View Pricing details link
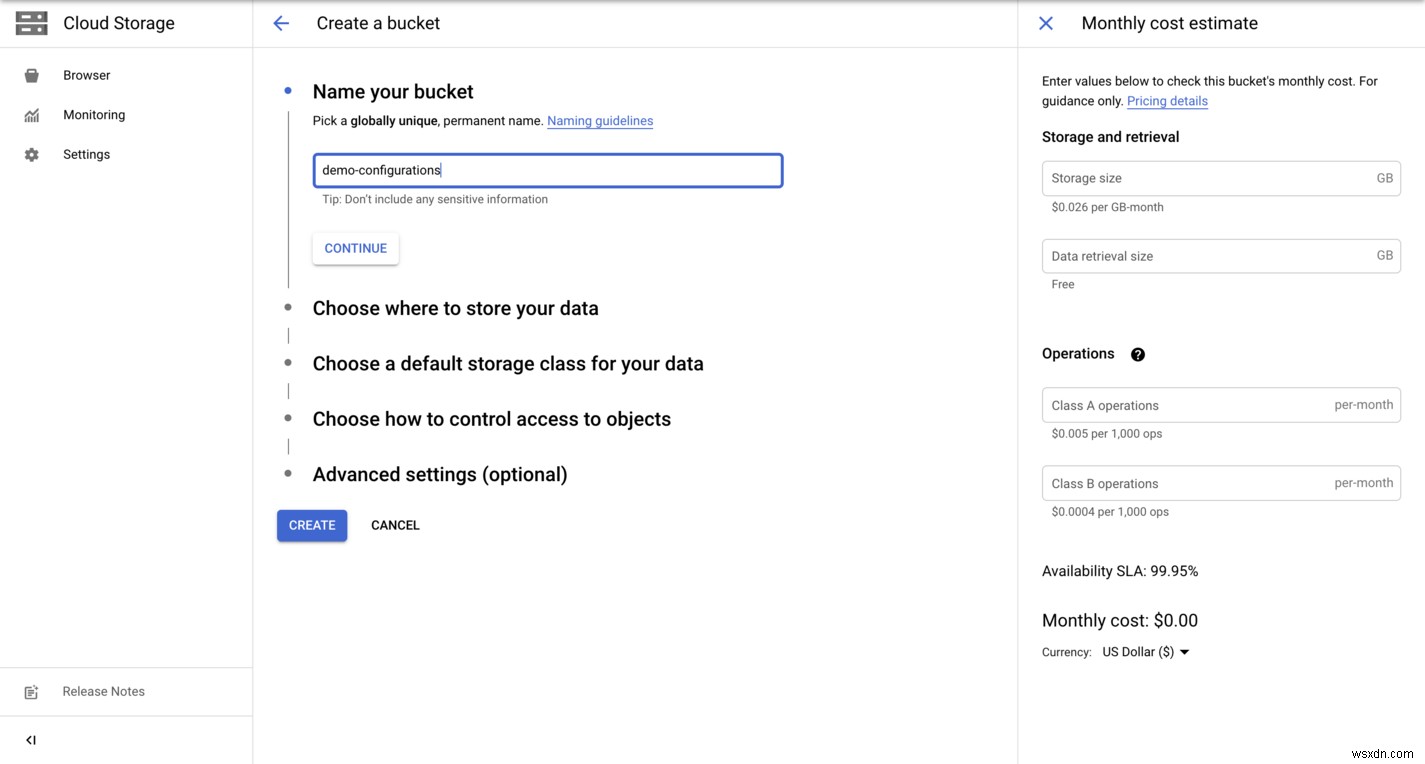Screen dimensions: 1425x764 pos(1166,100)
